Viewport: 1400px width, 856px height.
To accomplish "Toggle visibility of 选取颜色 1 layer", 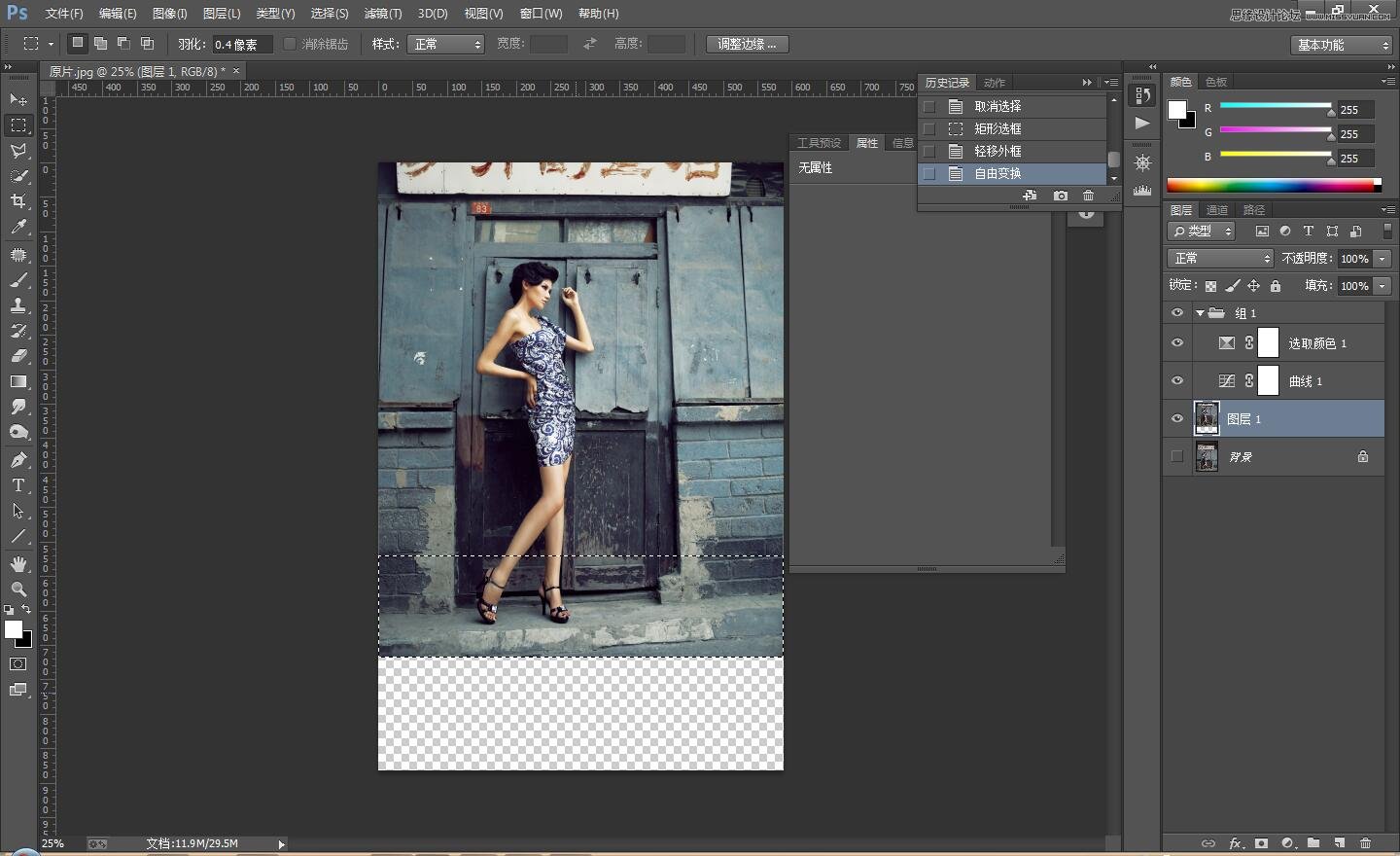I will 1177,343.
